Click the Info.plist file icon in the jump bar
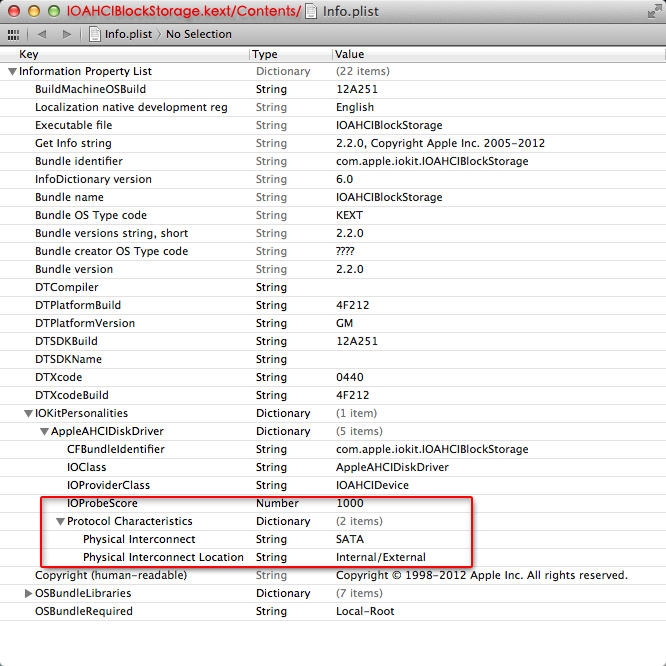666x666 pixels. (x=94, y=34)
